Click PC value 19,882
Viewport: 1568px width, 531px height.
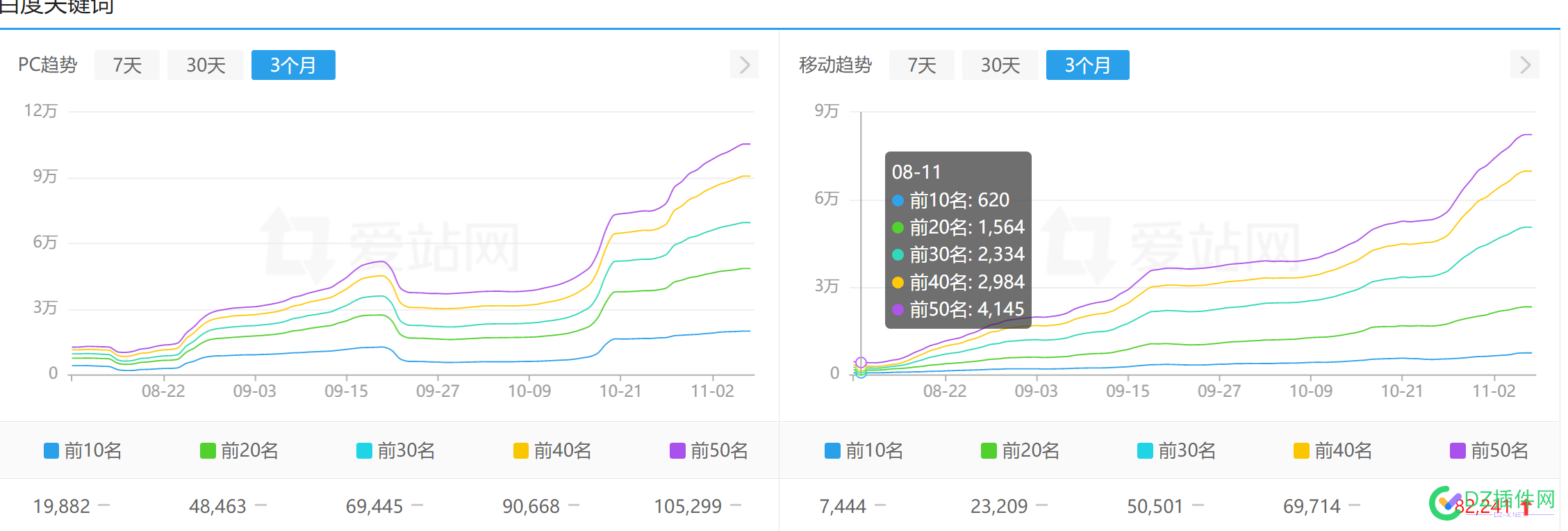tap(62, 506)
